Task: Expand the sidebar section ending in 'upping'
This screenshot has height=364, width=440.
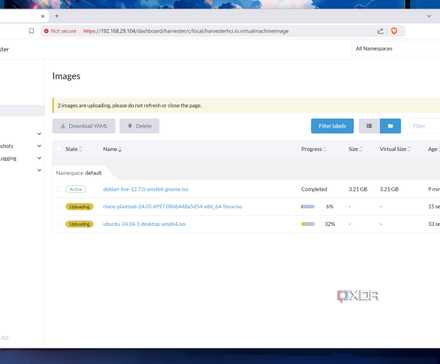Action: pos(39,158)
